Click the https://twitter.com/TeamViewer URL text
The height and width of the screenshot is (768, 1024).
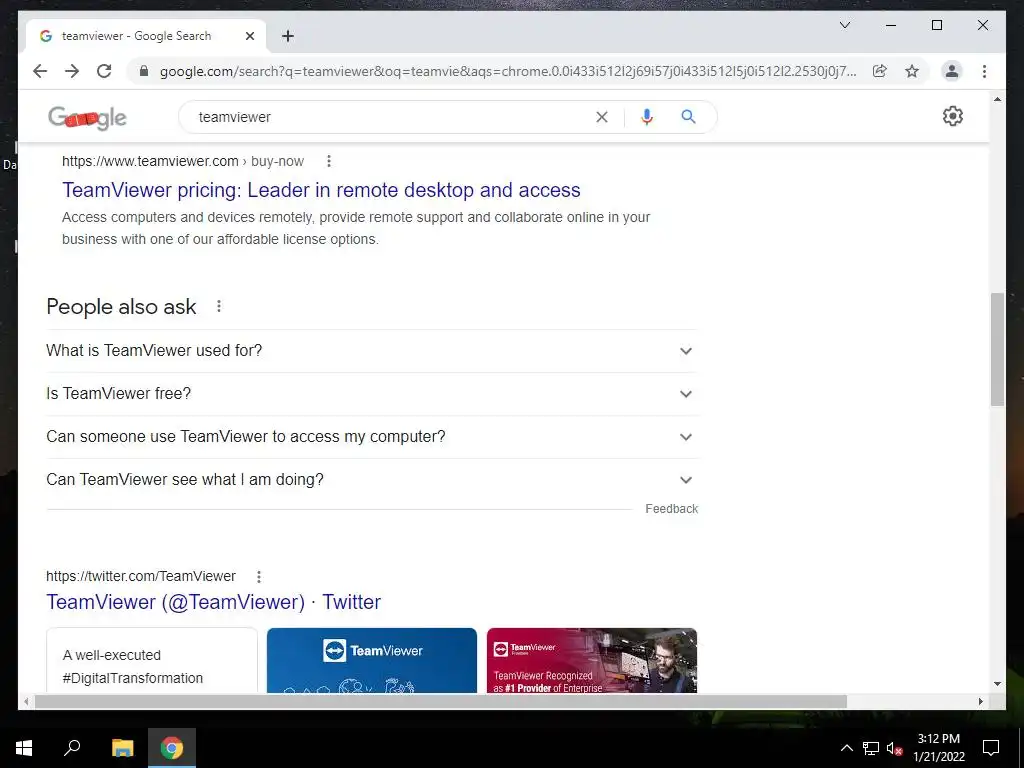coord(140,576)
